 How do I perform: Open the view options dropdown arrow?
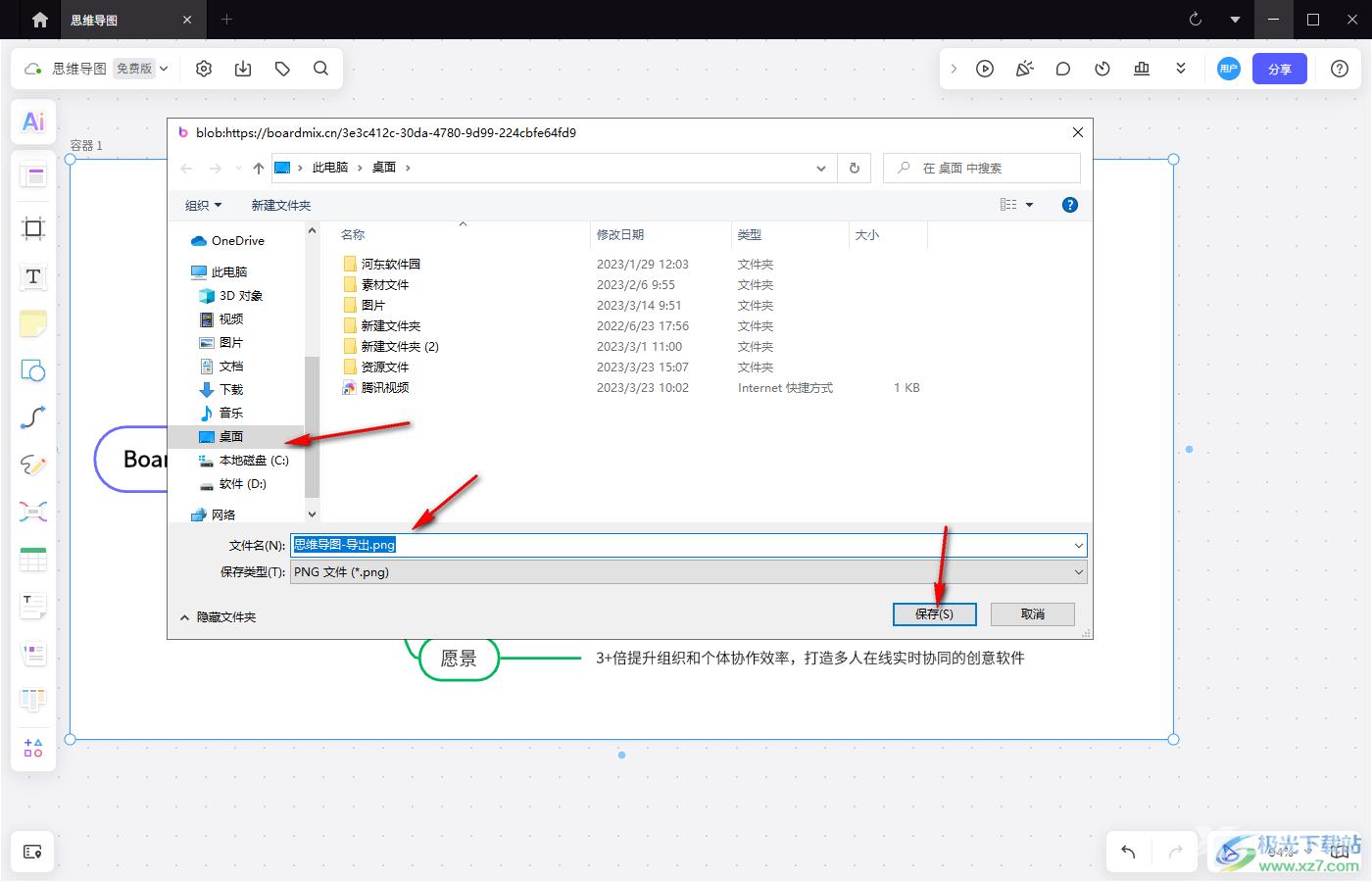point(1029,205)
